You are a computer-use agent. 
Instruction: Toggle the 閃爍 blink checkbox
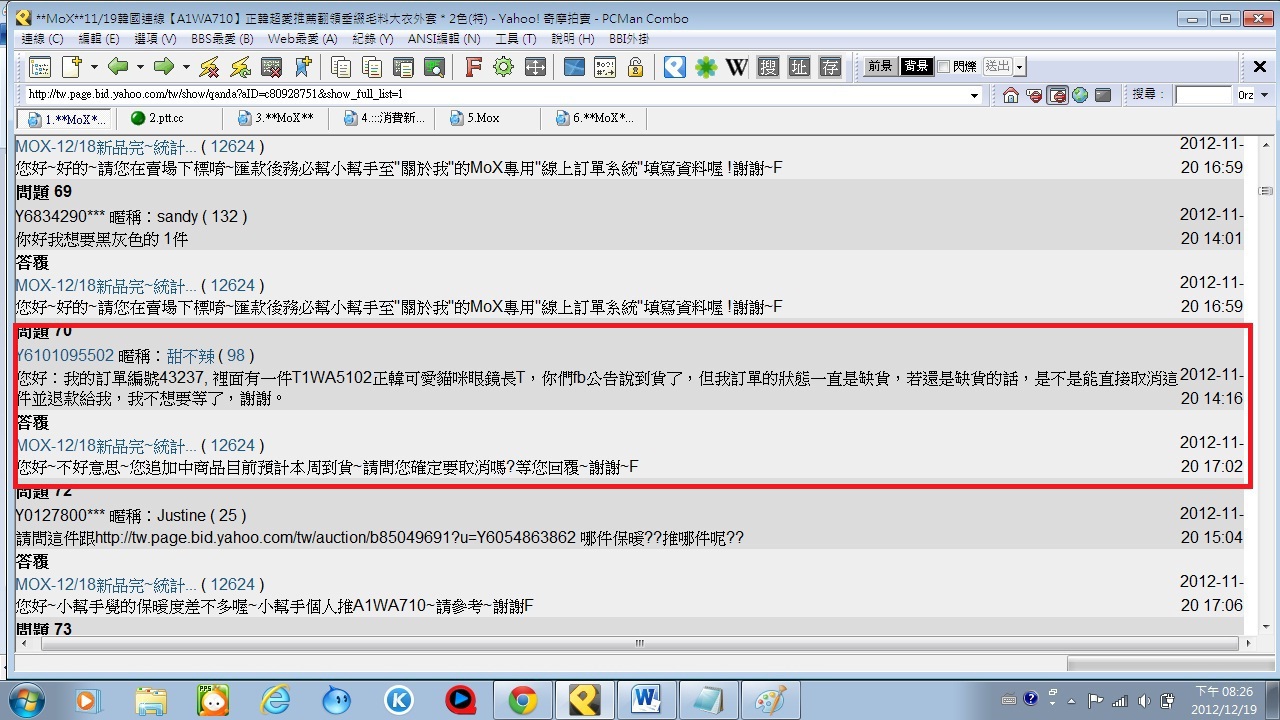pyautogui.click(x=943, y=66)
